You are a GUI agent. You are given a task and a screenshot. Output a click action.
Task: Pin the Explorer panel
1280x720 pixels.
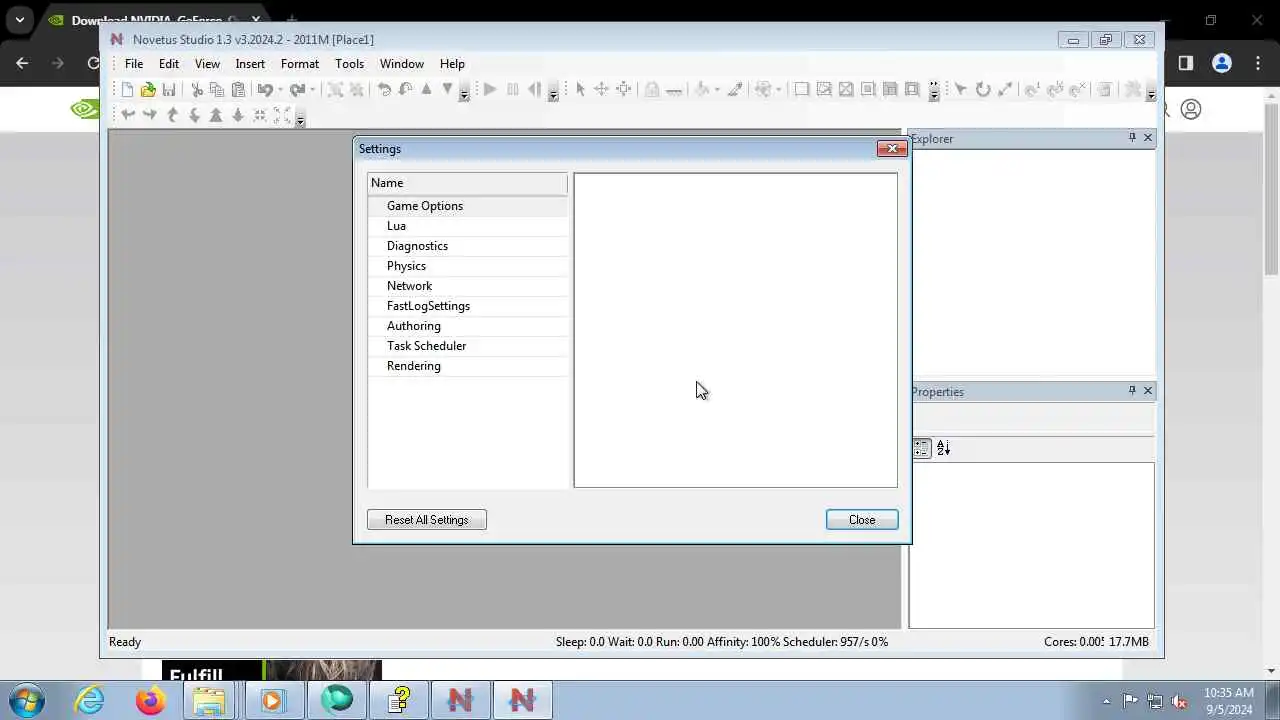click(x=1132, y=138)
